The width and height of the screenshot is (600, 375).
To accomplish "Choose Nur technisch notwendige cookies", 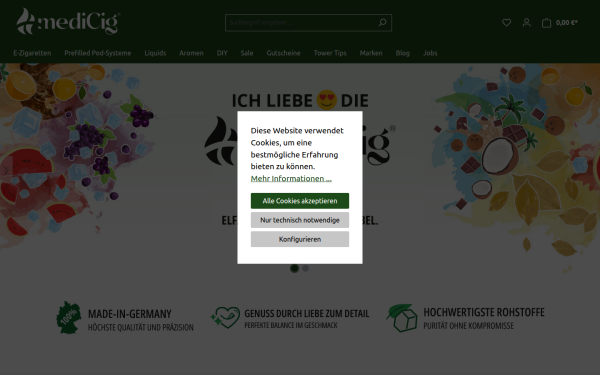I will (x=300, y=220).
